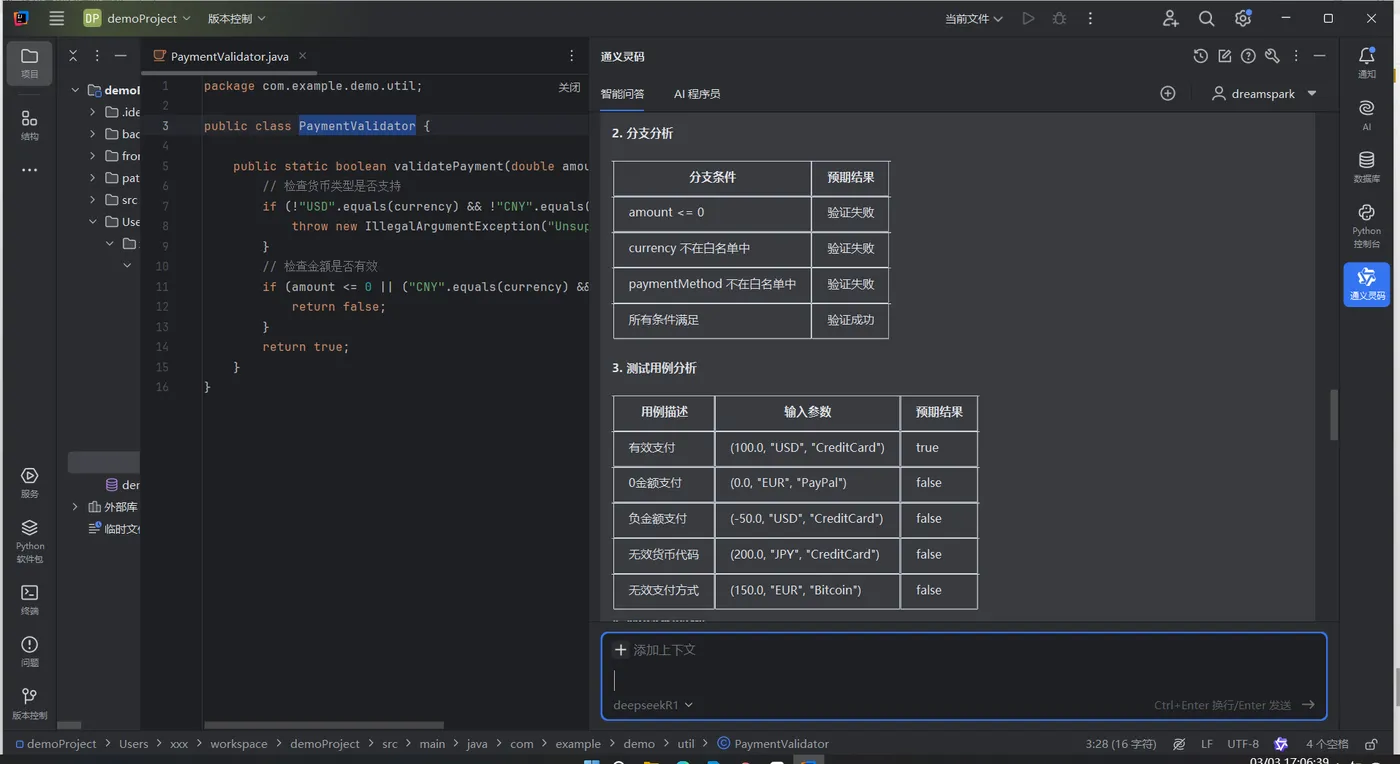This screenshot has width=1400, height=764.
Task: Open the 当前文件 run configuration dropdown
Action: pos(974,18)
